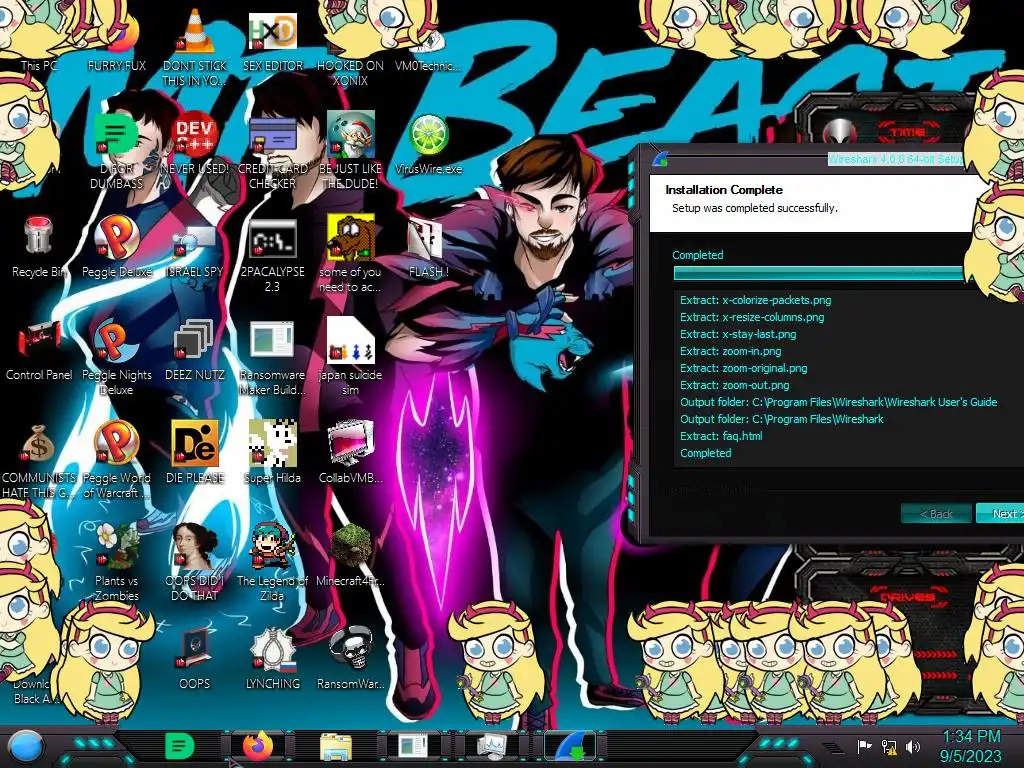Open the DIE PLEASE De icon
Image resolution: width=1024 pixels, height=768 pixels.
(x=195, y=452)
